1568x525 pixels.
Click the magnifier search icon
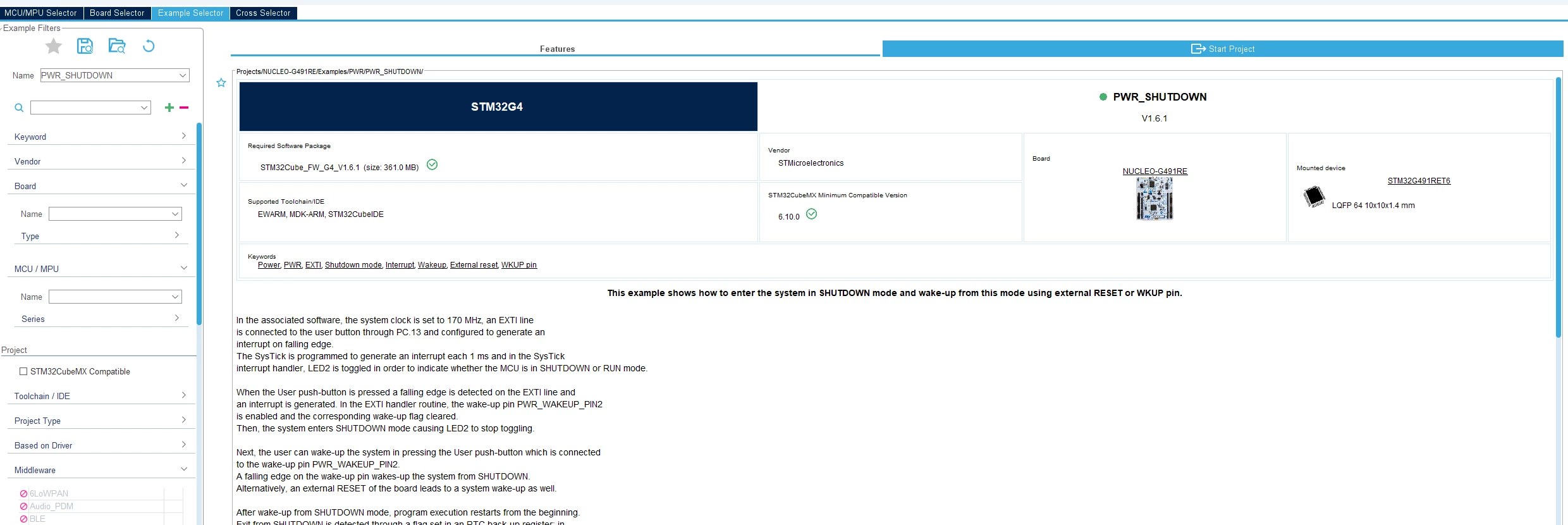coord(19,108)
